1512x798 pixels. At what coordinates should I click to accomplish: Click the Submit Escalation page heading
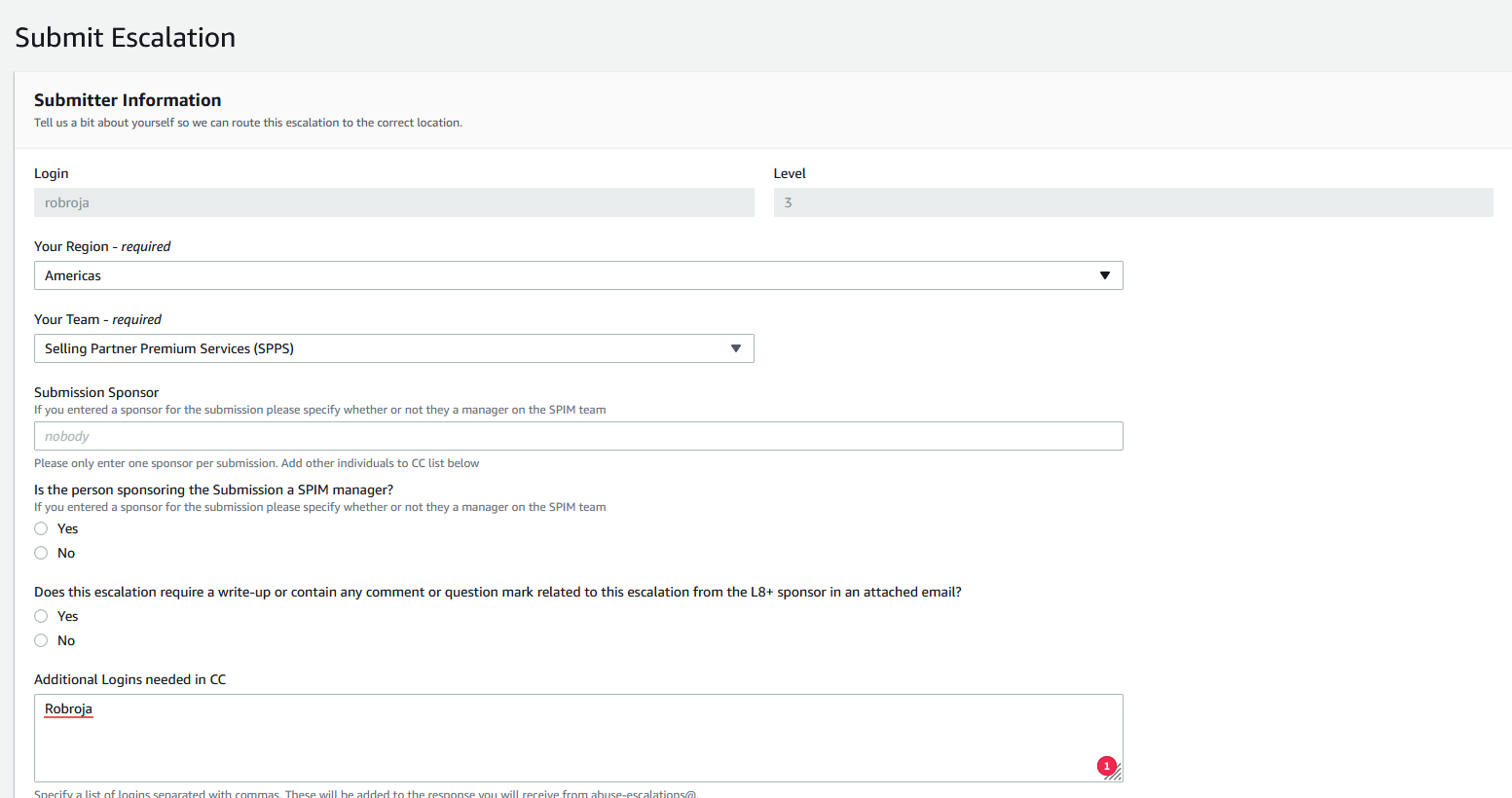click(x=126, y=37)
